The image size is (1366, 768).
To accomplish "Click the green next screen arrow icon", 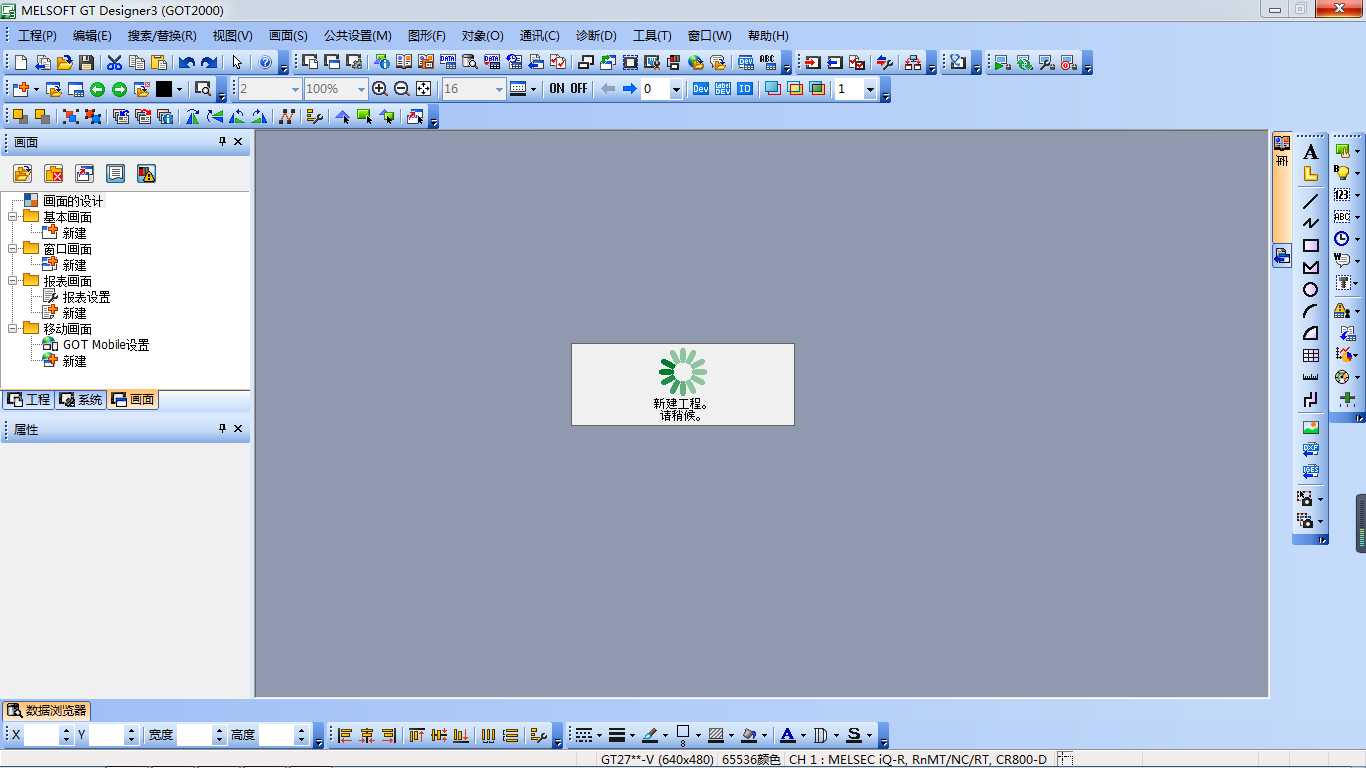I will [x=119, y=89].
